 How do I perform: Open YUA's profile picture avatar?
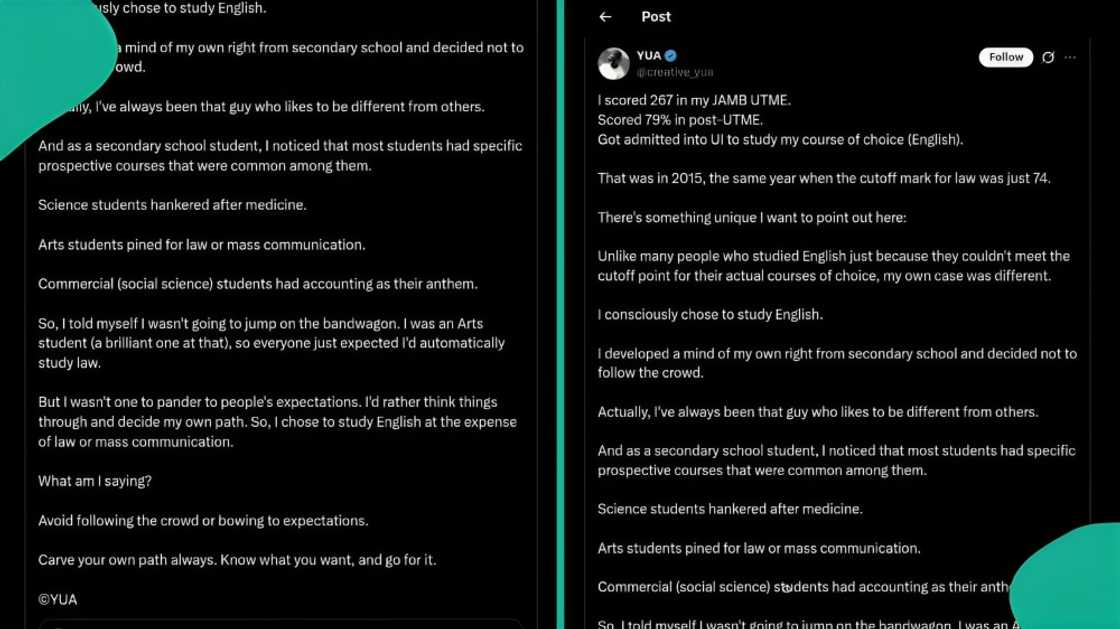point(614,64)
